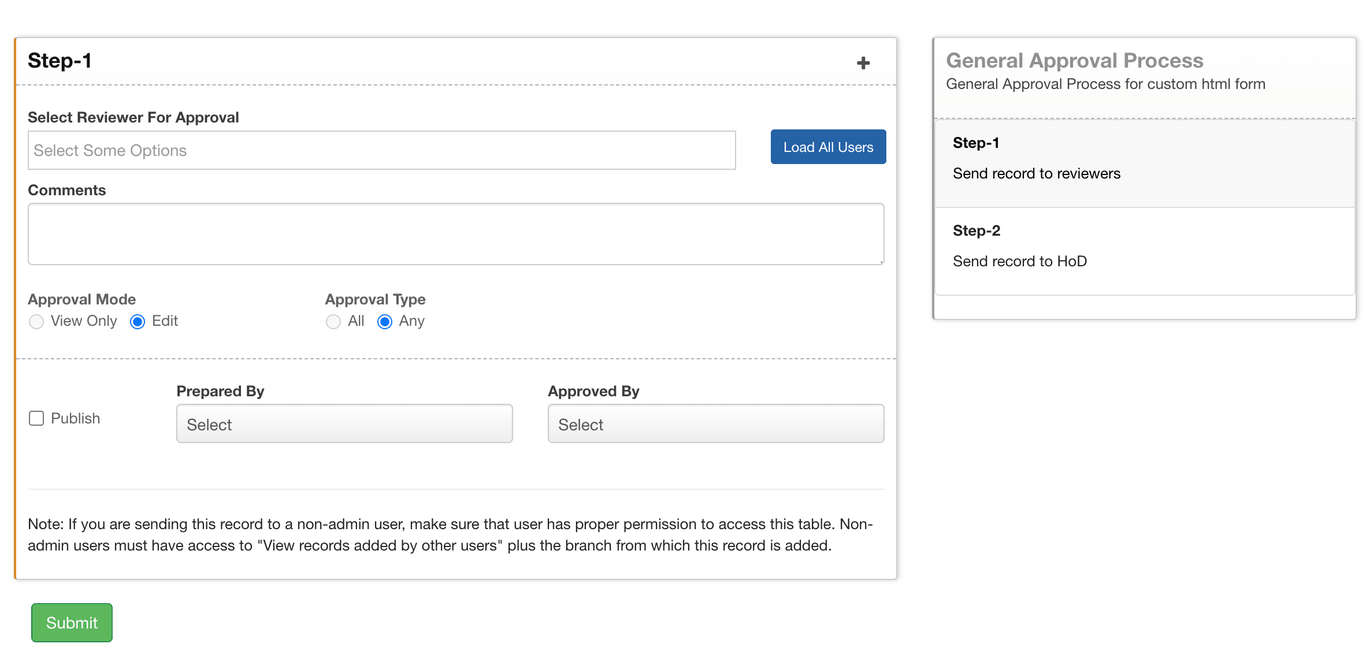Open the Approved By dropdown
Screen dimensions: 1366x662
(716, 424)
